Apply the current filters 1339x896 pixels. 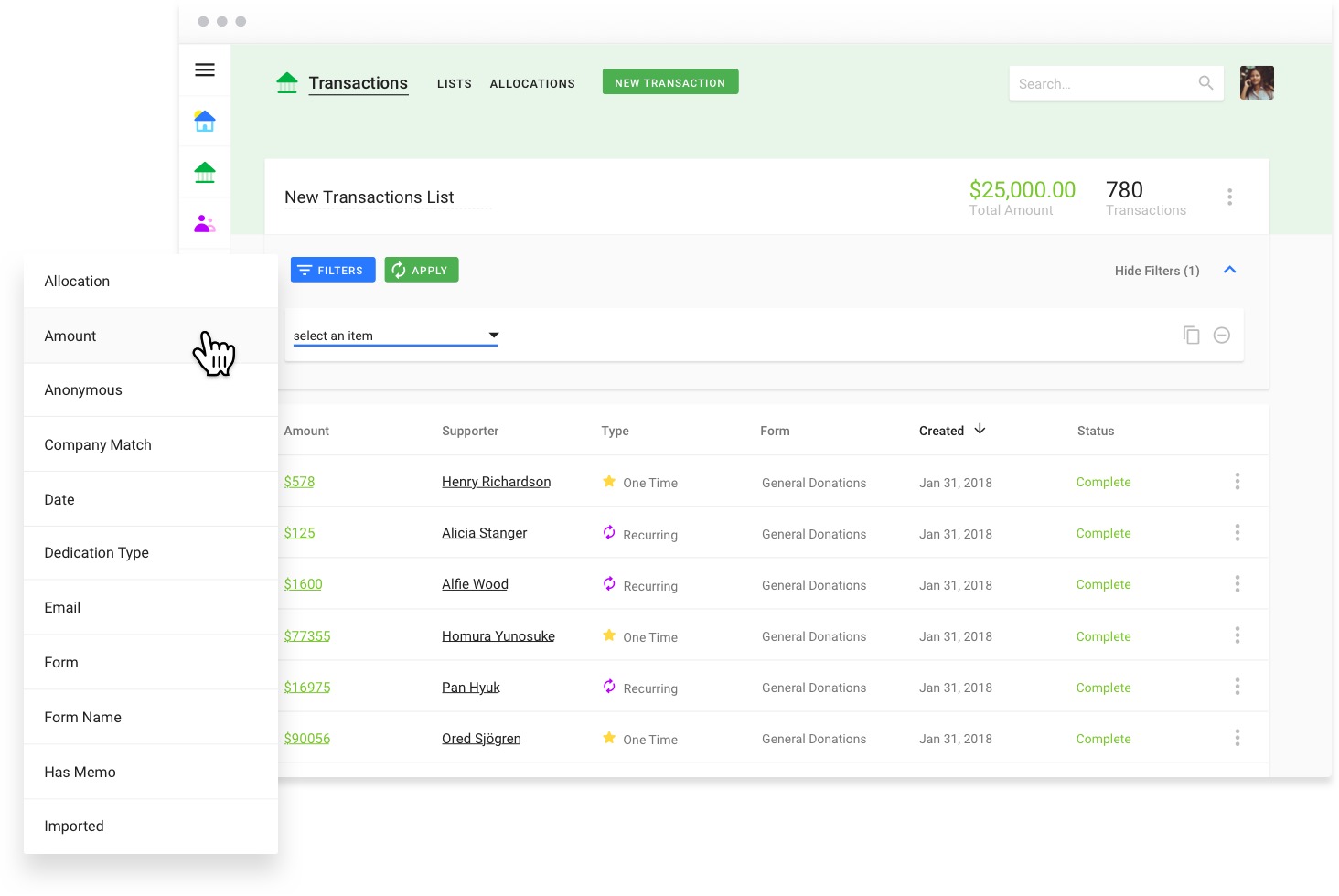(x=421, y=270)
